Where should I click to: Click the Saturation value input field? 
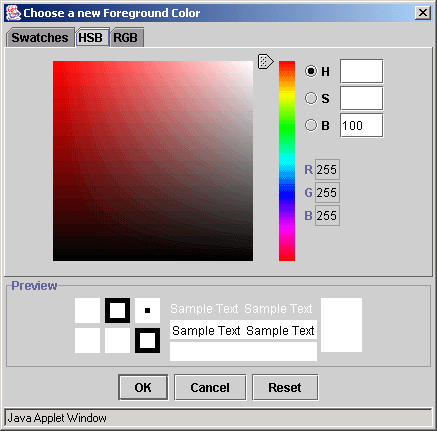361,98
